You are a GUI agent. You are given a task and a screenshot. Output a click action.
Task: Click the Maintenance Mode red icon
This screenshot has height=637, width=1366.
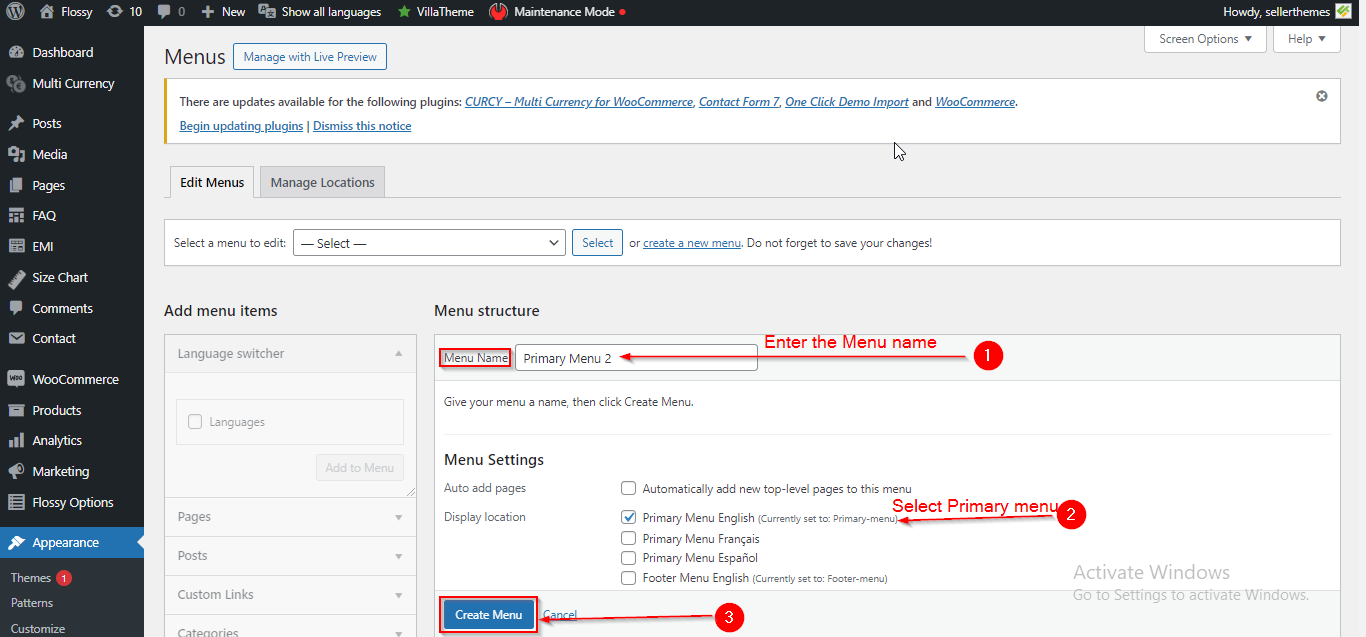point(498,12)
